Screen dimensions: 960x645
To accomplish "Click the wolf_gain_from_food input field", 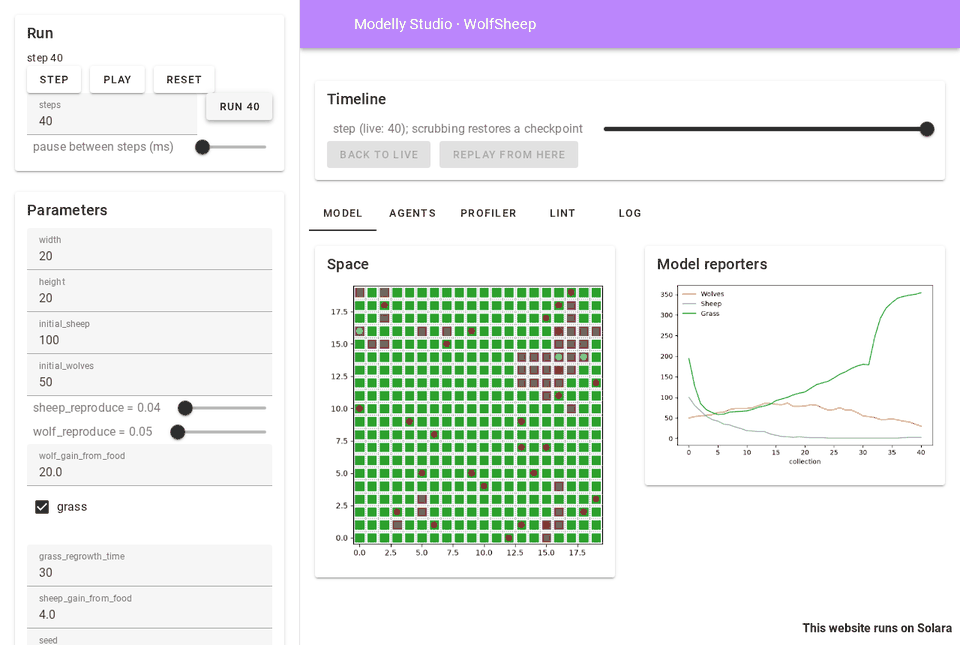I will pyautogui.click(x=149, y=465).
